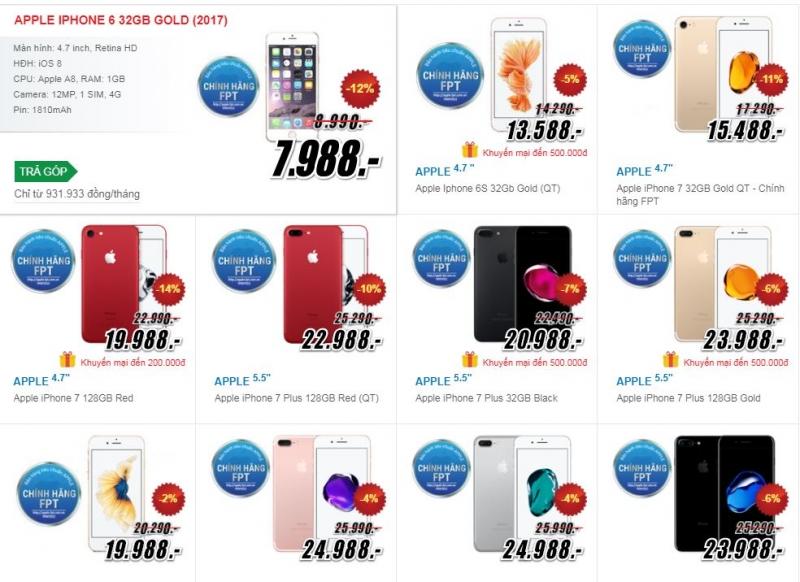The image size is (800, 582).
Task: Open Apple iPhone 7 32GB Gold QT link
Action: point(699,194)
